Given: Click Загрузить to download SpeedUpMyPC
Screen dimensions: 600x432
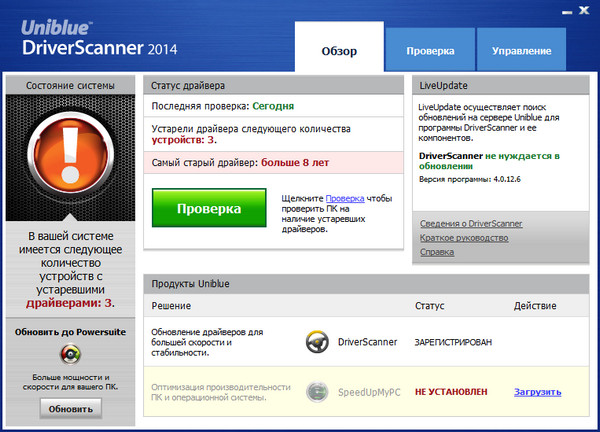Looking at the screenshot, I should tap(537, 392).
